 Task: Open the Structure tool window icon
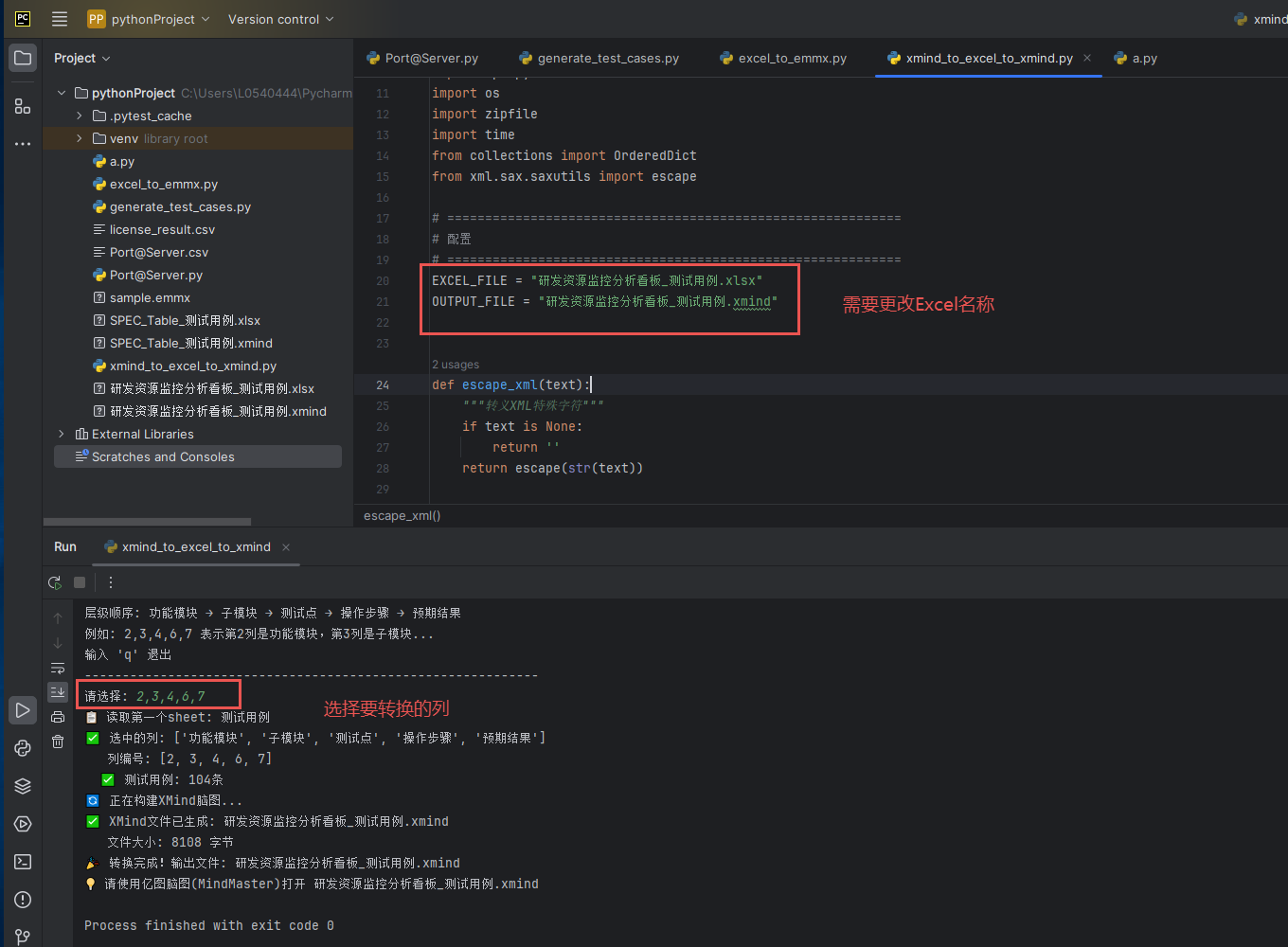[x=23, y=105]
